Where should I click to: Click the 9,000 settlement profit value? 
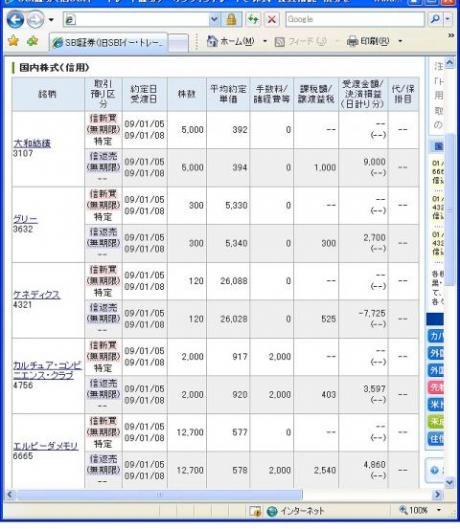pos(374,162)
